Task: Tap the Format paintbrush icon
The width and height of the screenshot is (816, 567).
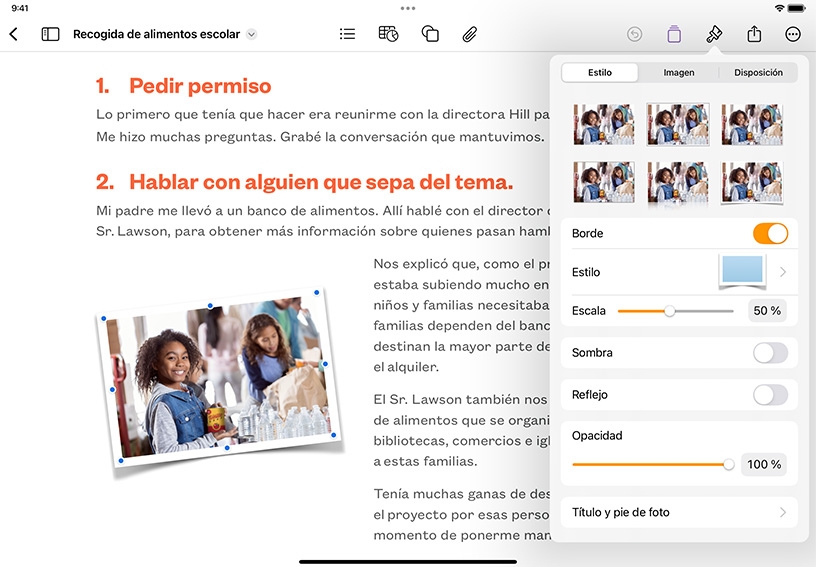Action: point(714,34)
